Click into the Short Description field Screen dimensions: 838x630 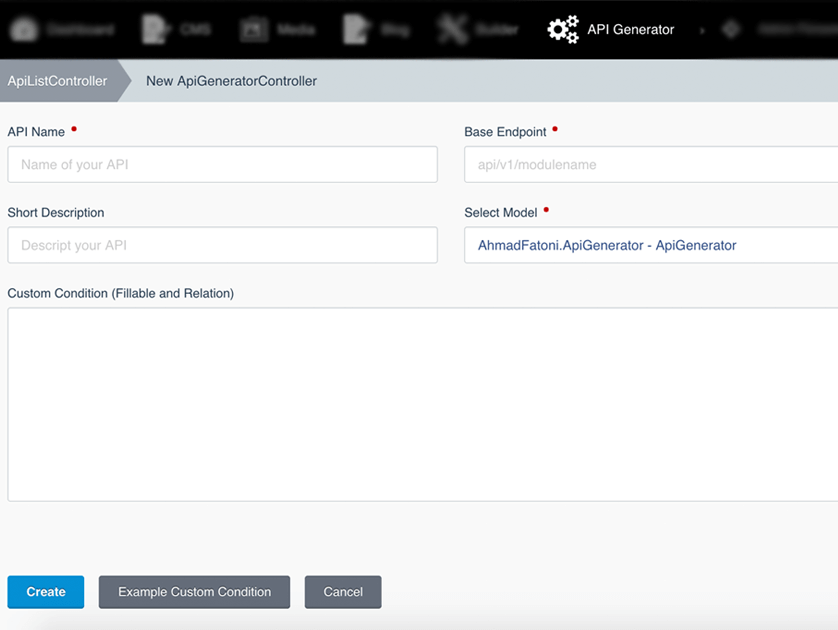coord(222,245)
